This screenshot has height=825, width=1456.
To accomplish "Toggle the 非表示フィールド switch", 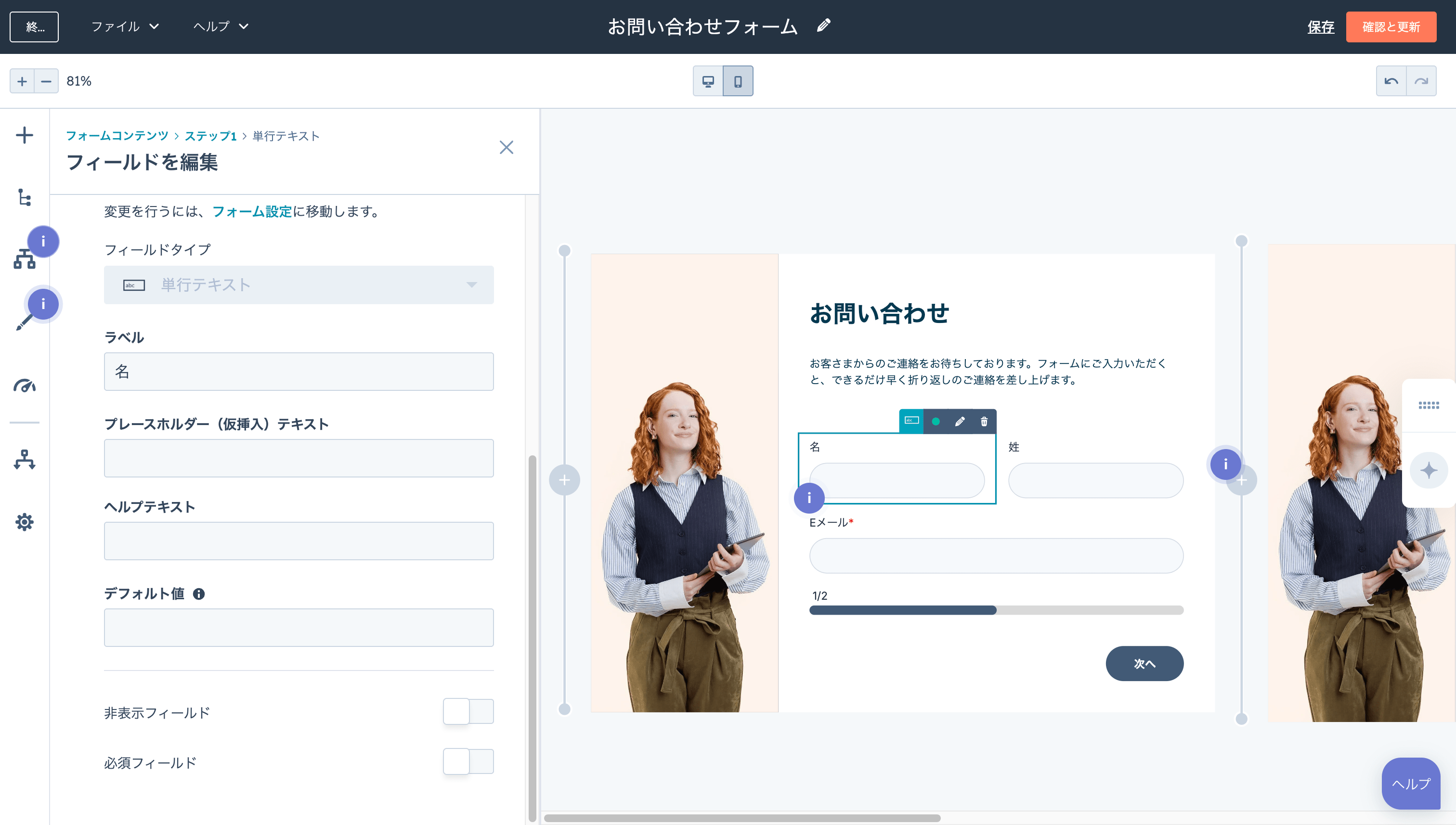I will 468,711.
